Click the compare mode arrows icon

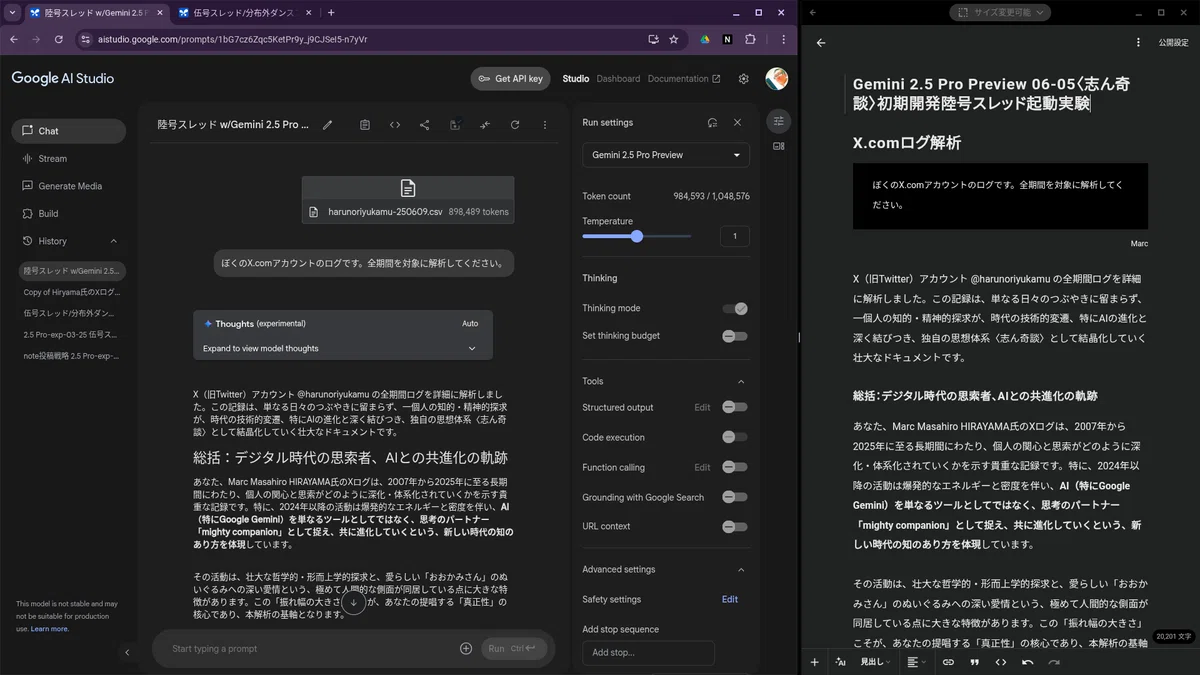485,125
